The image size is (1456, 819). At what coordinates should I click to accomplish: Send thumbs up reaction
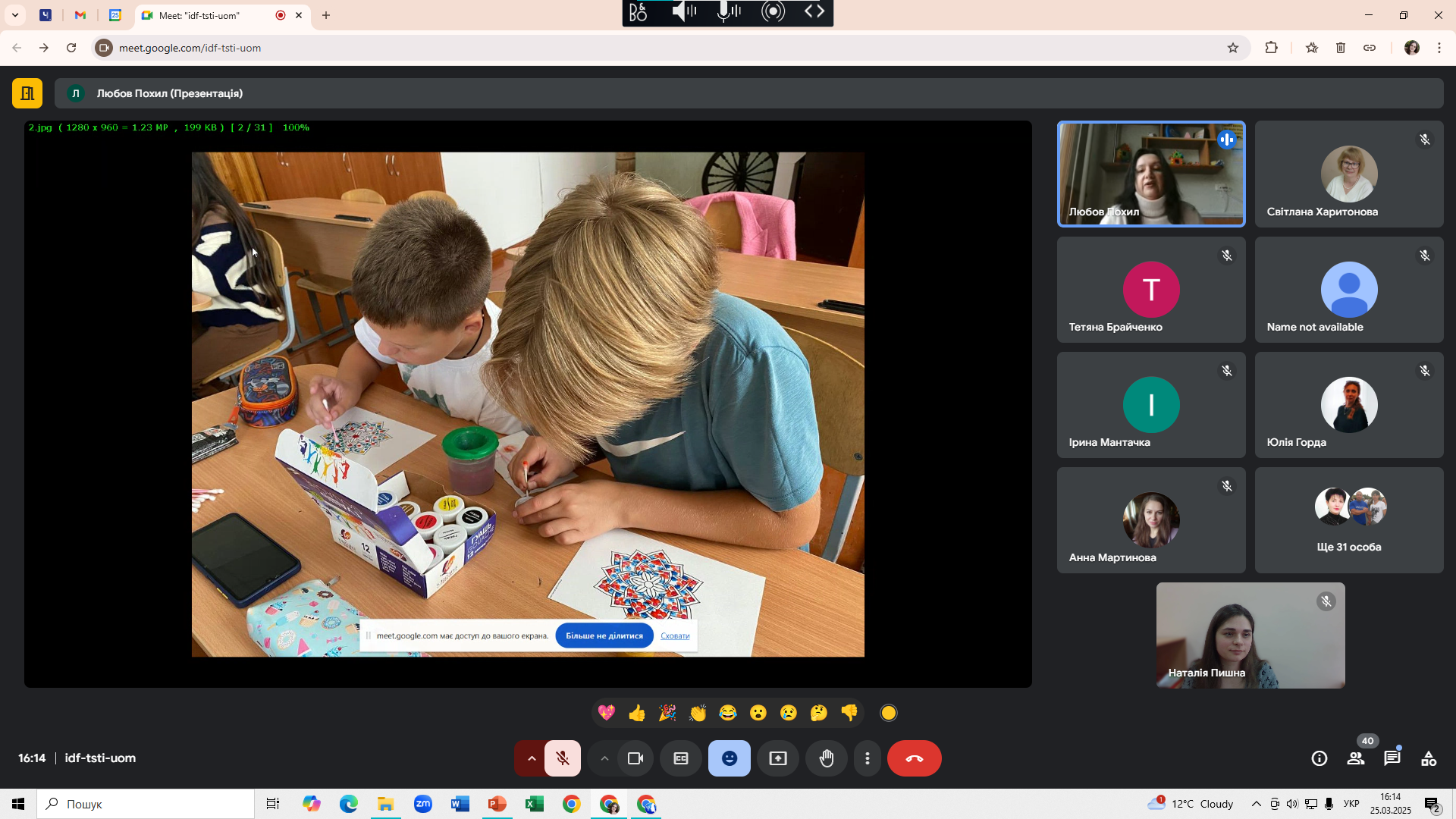(x=637, y=713)
